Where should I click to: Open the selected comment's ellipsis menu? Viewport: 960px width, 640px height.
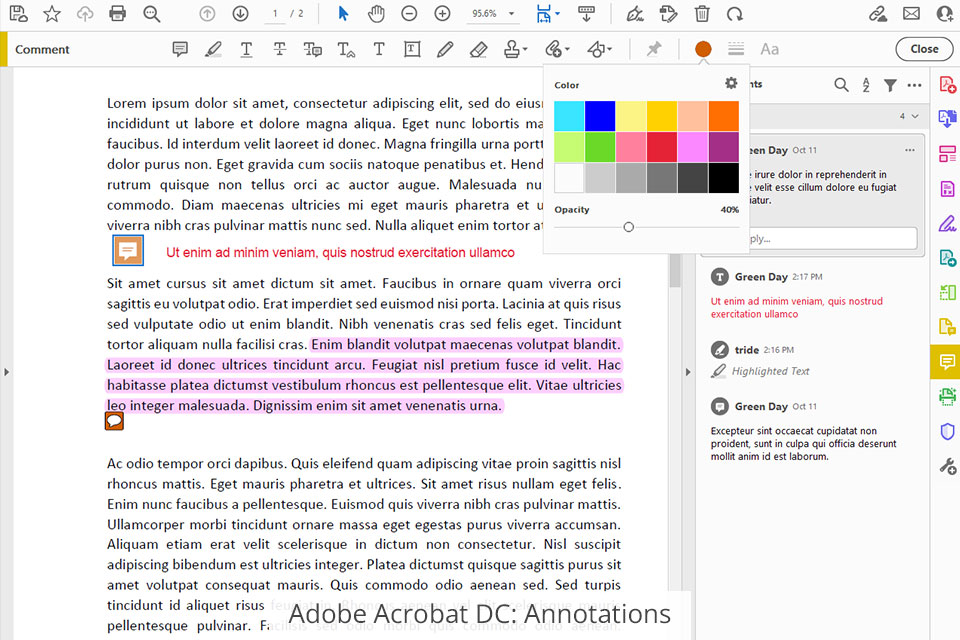click(x=910, y=150)
